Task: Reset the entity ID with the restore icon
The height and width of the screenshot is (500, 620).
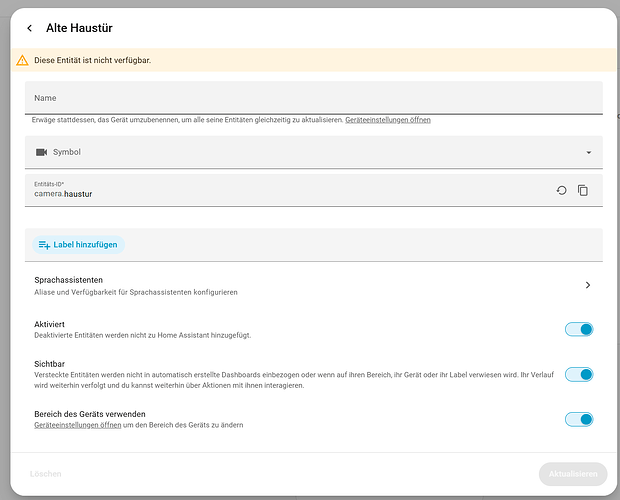Action: point(561,191)
